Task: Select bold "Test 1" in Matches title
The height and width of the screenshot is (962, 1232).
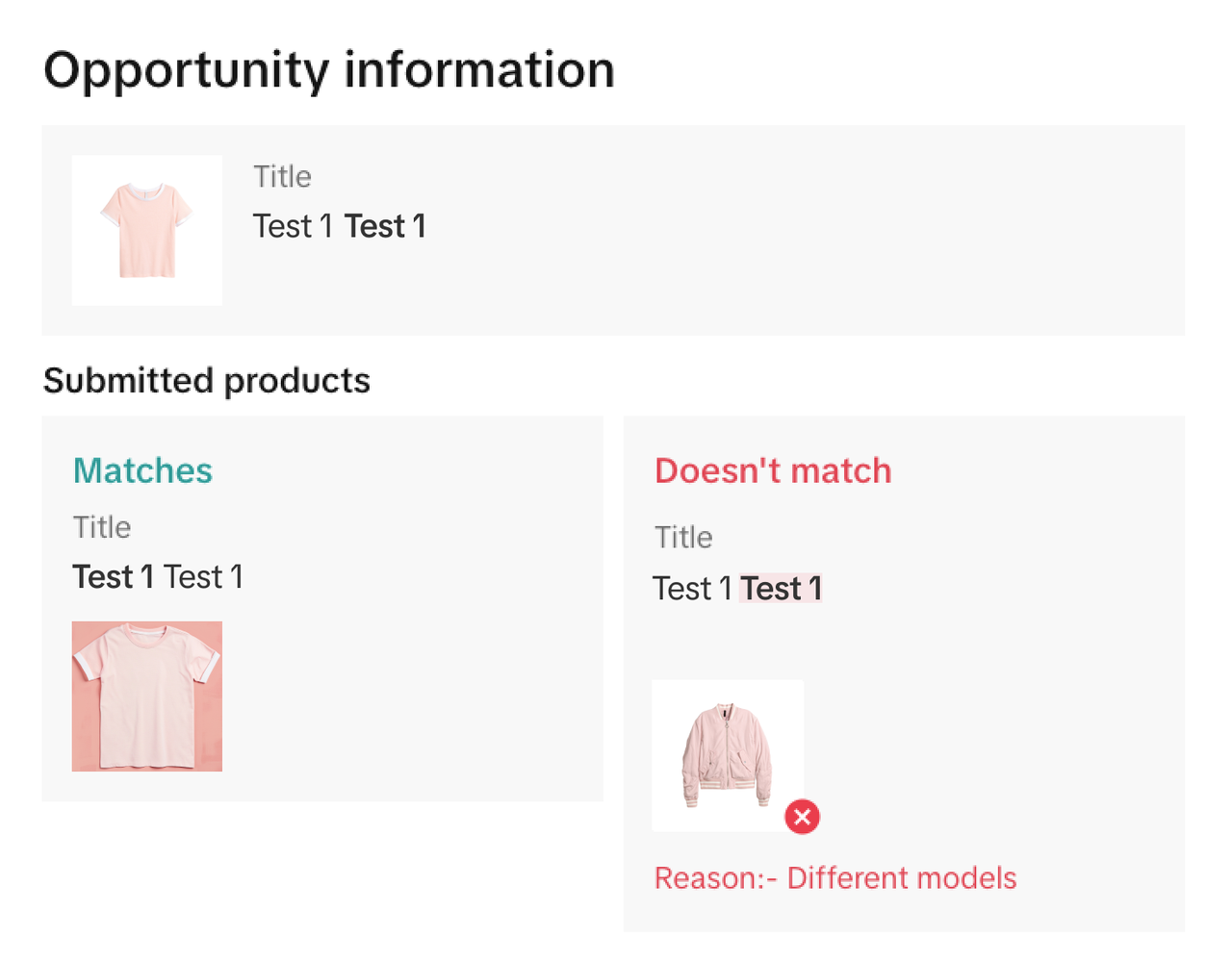Action: point(114,577)
